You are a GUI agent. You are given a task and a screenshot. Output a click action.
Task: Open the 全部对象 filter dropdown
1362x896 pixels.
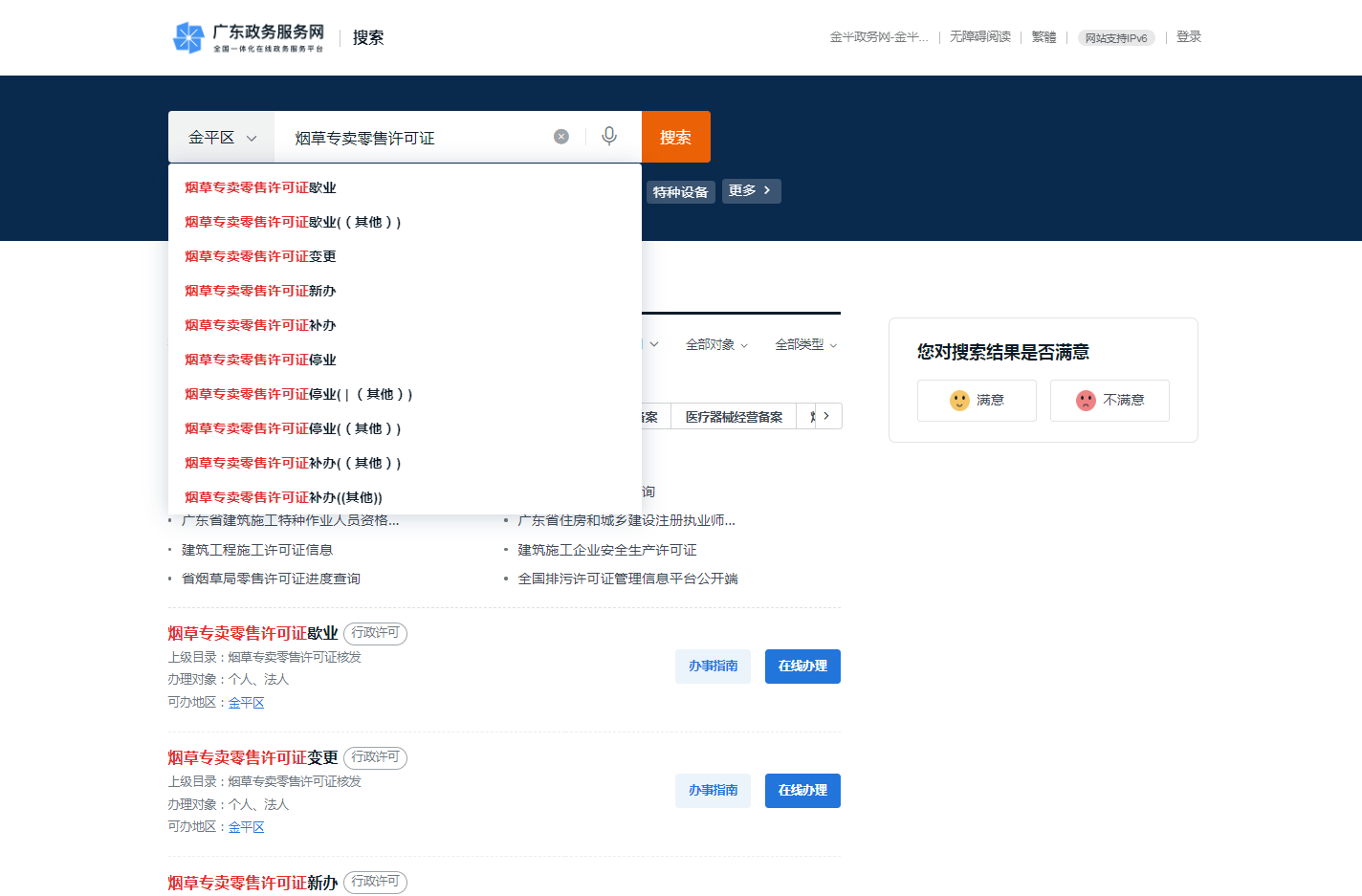click(x=716, y=344)
